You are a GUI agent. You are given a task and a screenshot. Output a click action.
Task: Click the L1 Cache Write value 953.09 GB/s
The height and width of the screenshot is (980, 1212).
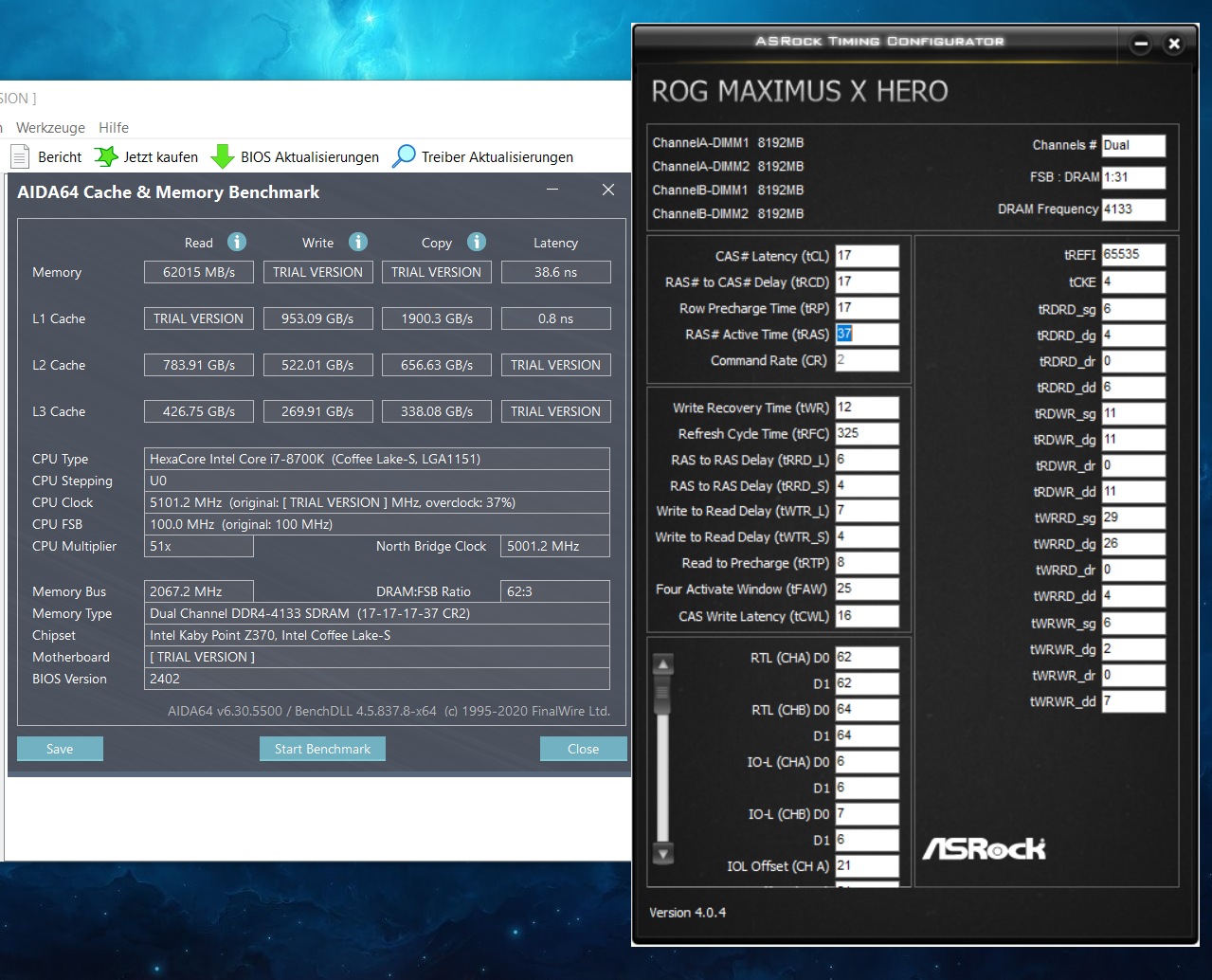pyautogui.click(x=317, y=318)
